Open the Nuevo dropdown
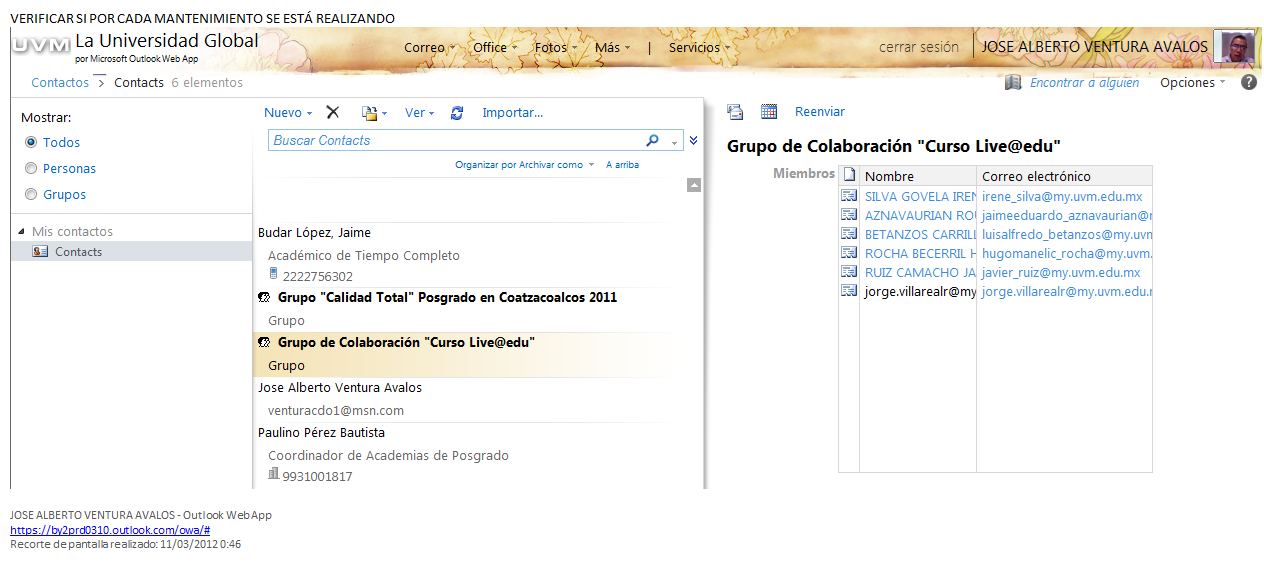The image size is (1264, 578). click(x=288, y=113)
